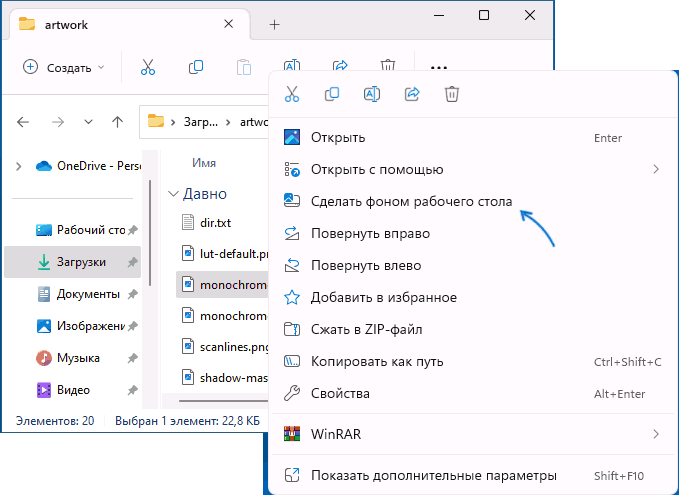679x495 pixels.
Task: Click pin icon beside Музыка
Action: click(x=133, y=358)
